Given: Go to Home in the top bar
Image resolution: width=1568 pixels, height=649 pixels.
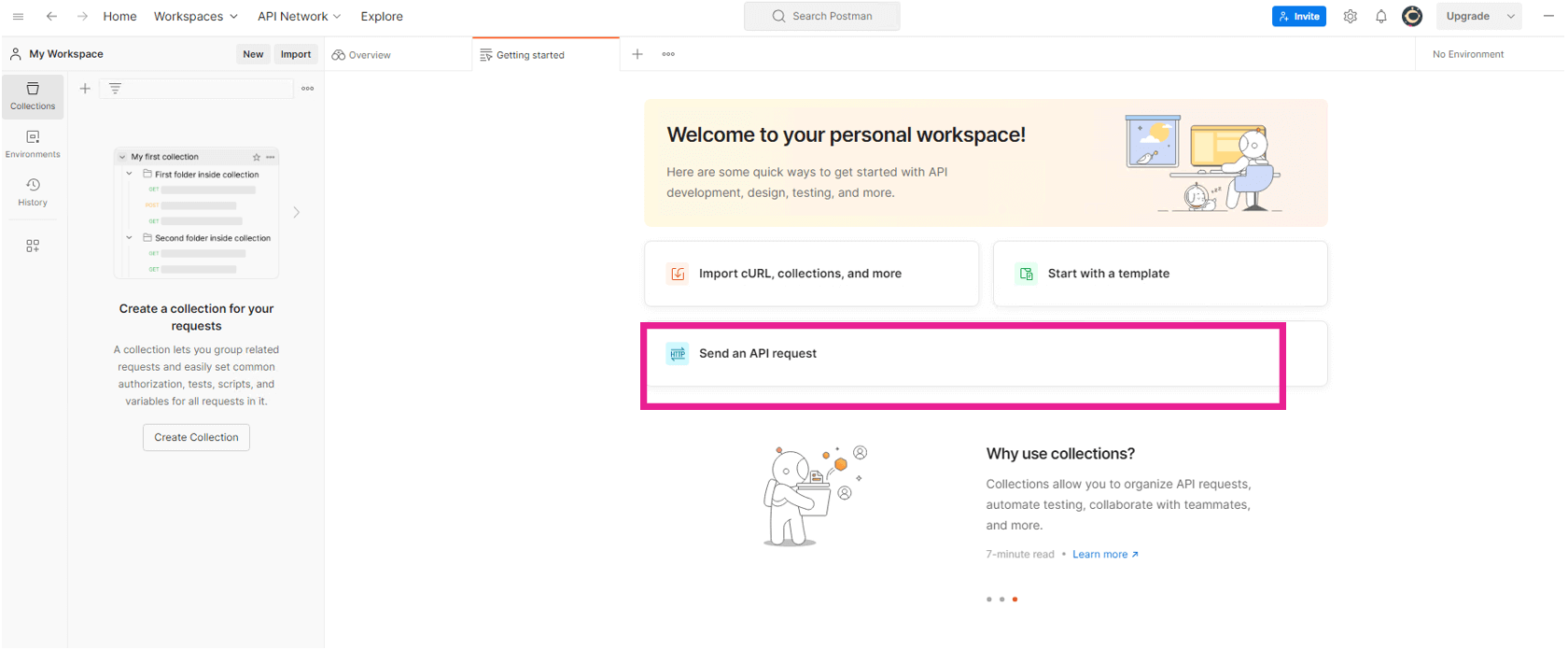Looking at the screenshot, I should point(119,17).
